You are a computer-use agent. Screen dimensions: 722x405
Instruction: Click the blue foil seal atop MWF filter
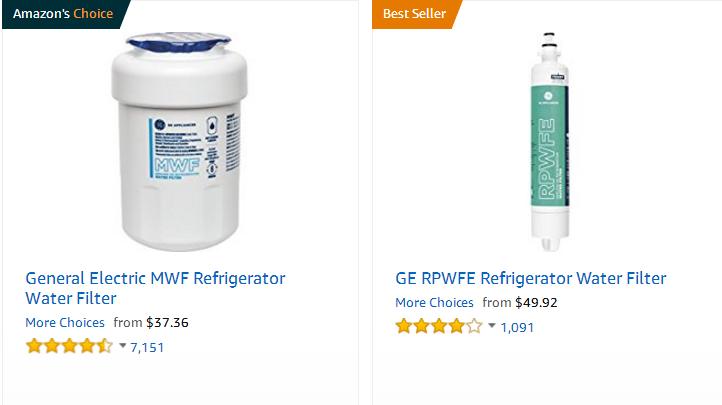tap(179, 42)
